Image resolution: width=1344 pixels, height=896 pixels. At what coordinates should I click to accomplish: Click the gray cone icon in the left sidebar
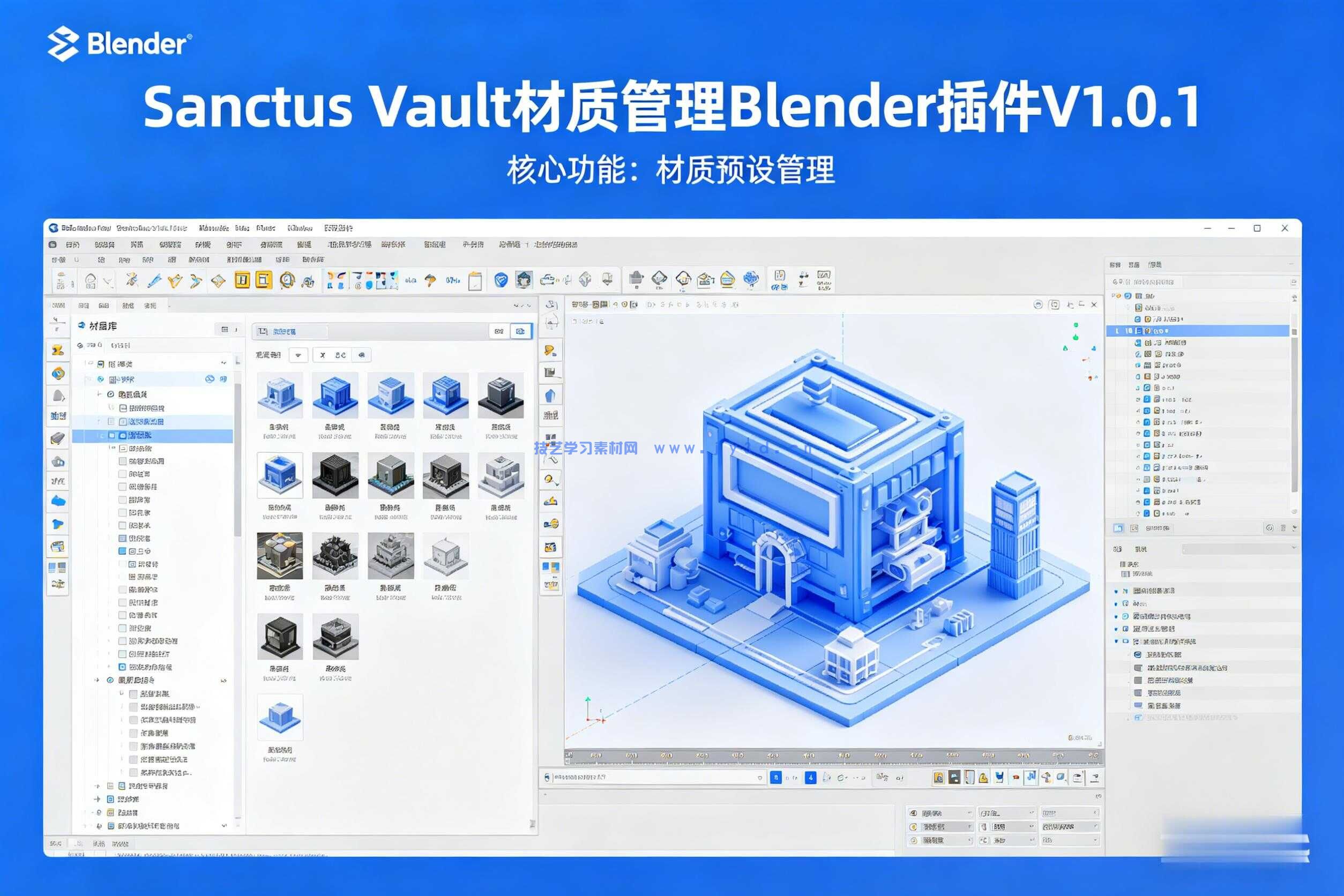(58, 395)
